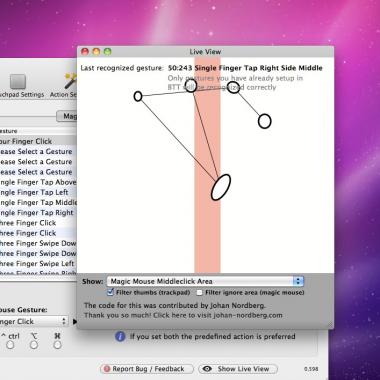Enable Filter ignore area (magic mouse) checkbox
Image resolution: width=380 pixels, height=380 pixels.
coord(199,293)
